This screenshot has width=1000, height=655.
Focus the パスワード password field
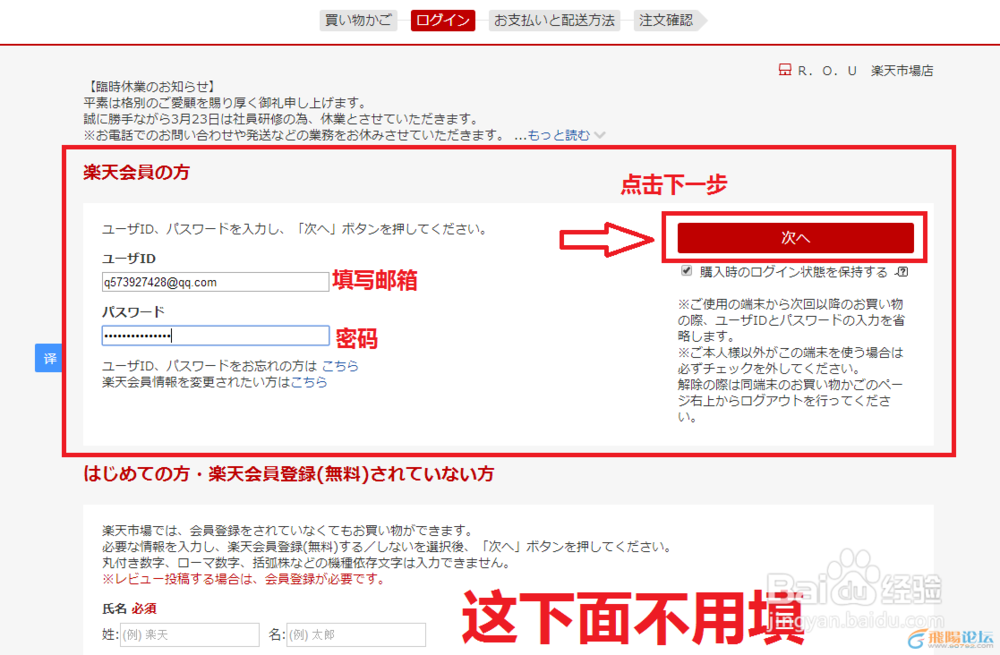[216, 335]
